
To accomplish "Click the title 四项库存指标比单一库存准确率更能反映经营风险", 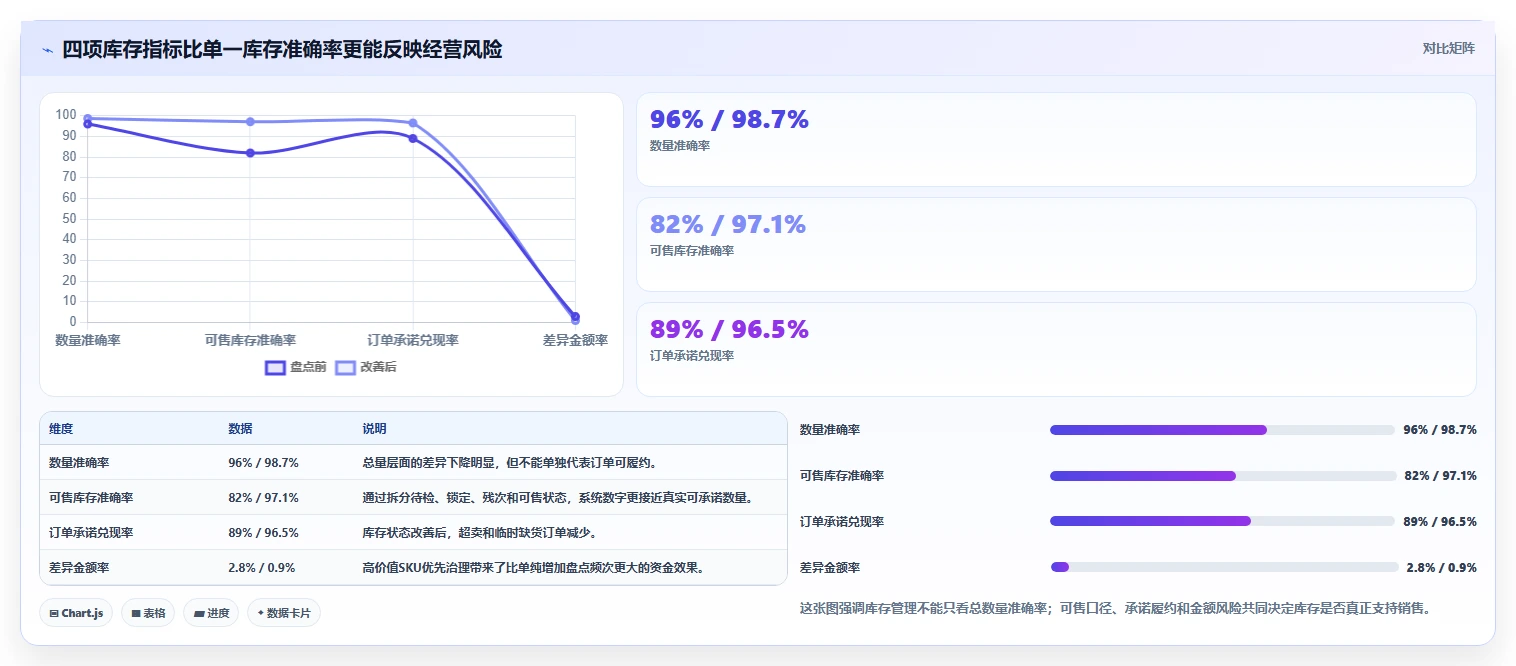I will pyautogui.click(x=282, y=49).
